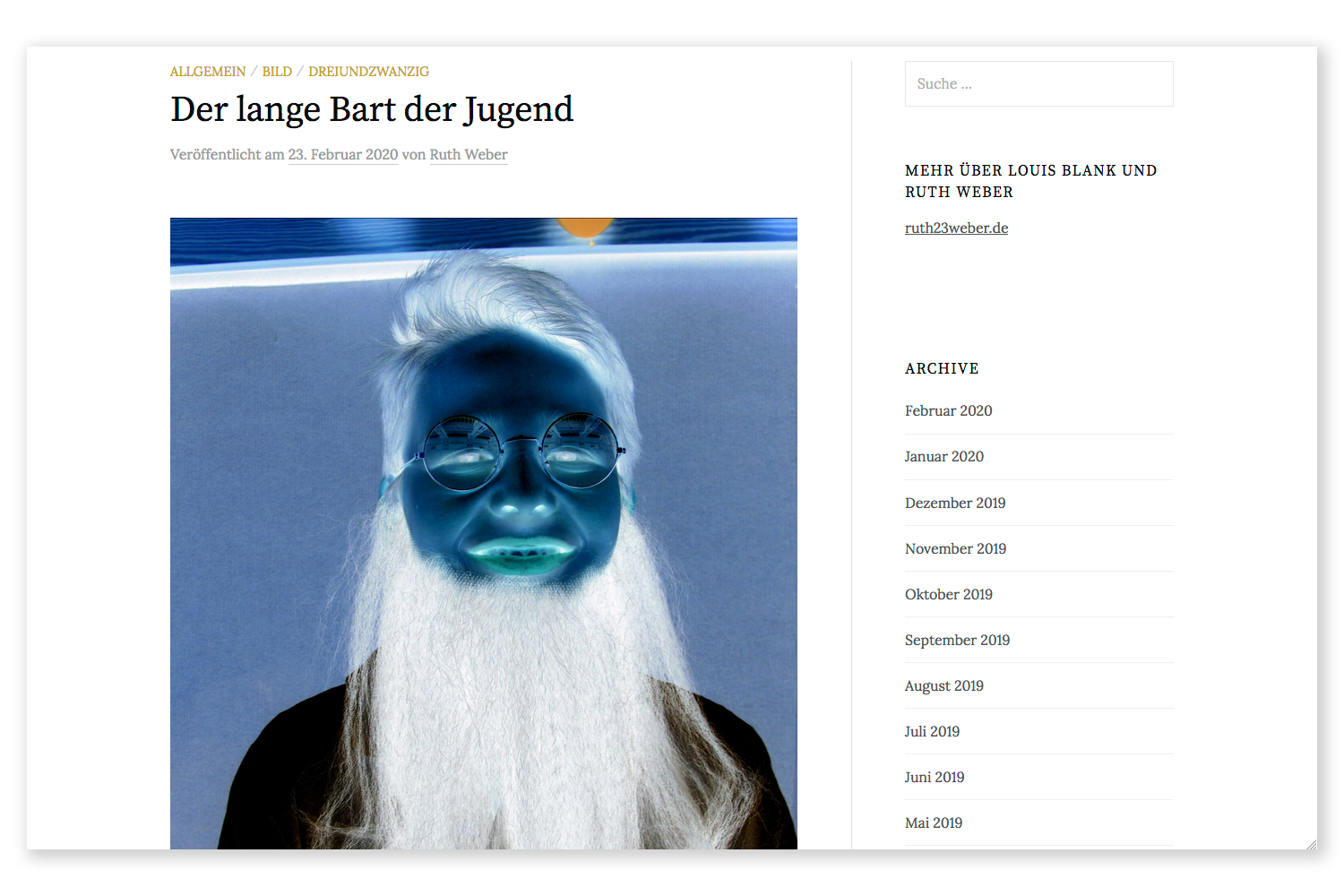Click the Suche search field
This screenshot has width=1344, height=896.
(x=1039, y=83)
